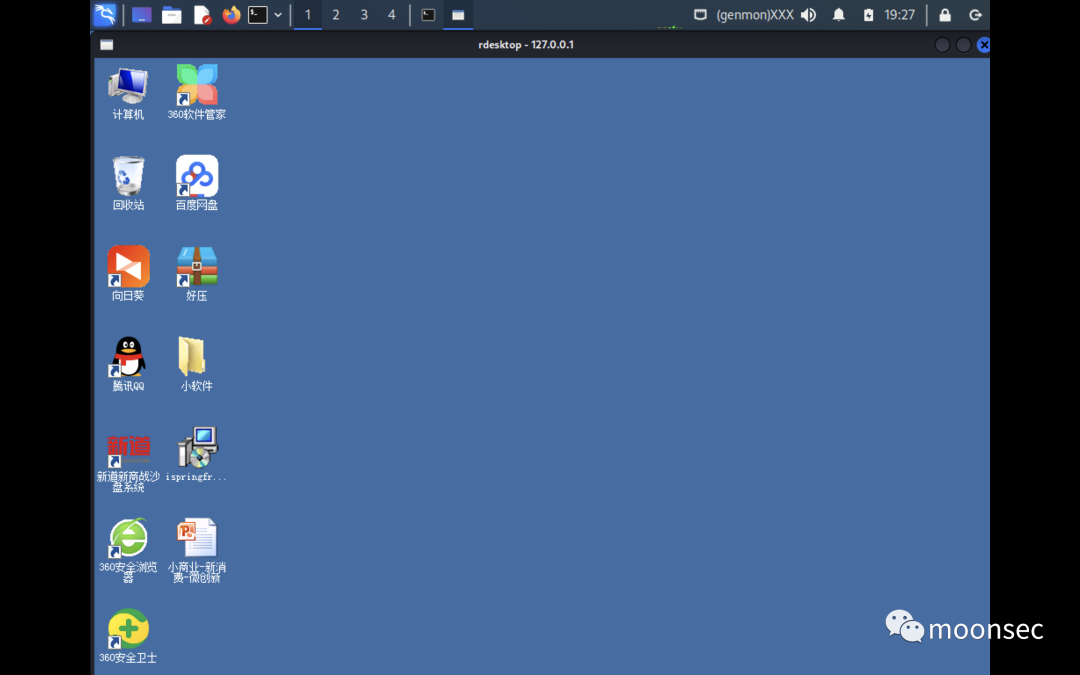Switch to workspace 3
The width and height of the screenshot is (1080, 675).
coord(364,14)
